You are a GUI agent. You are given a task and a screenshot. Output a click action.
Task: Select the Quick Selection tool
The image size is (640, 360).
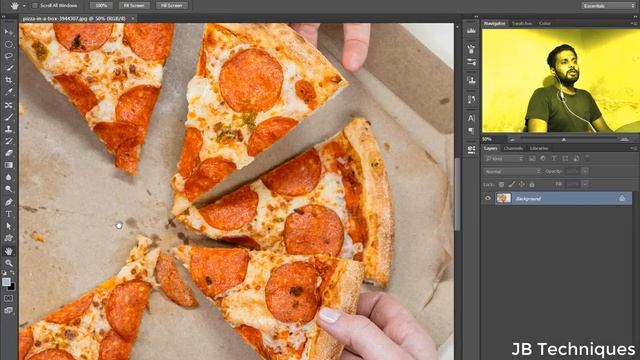(9, 68)
